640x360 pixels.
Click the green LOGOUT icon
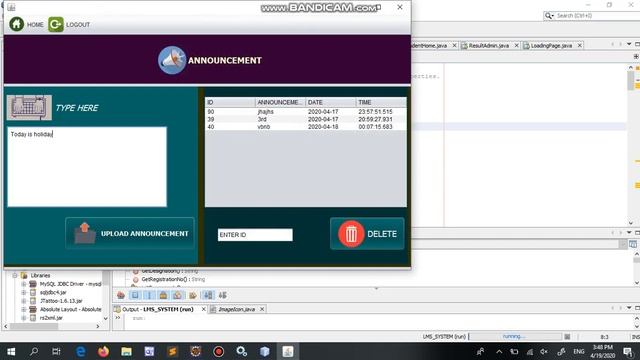click(56, 24)
